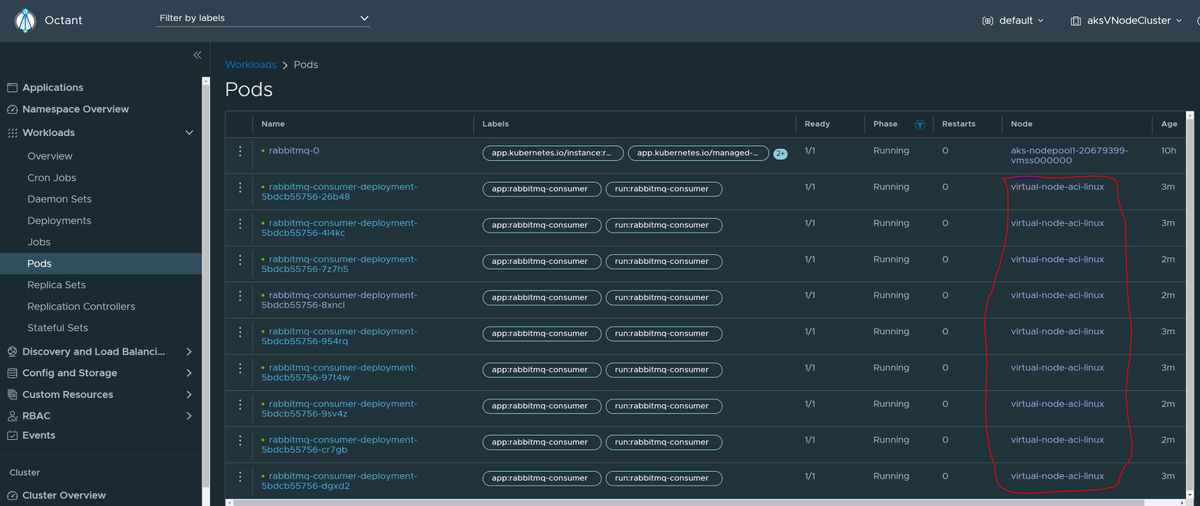
Task: Click the Cluster Overview icon
Action: coord(13,496)
